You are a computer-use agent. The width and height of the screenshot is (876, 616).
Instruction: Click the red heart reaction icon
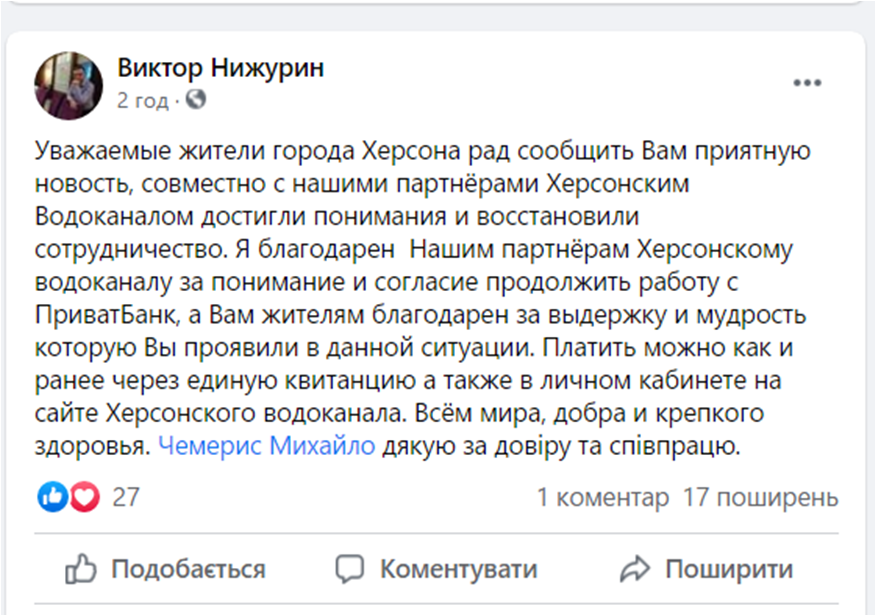coord(84,497)
